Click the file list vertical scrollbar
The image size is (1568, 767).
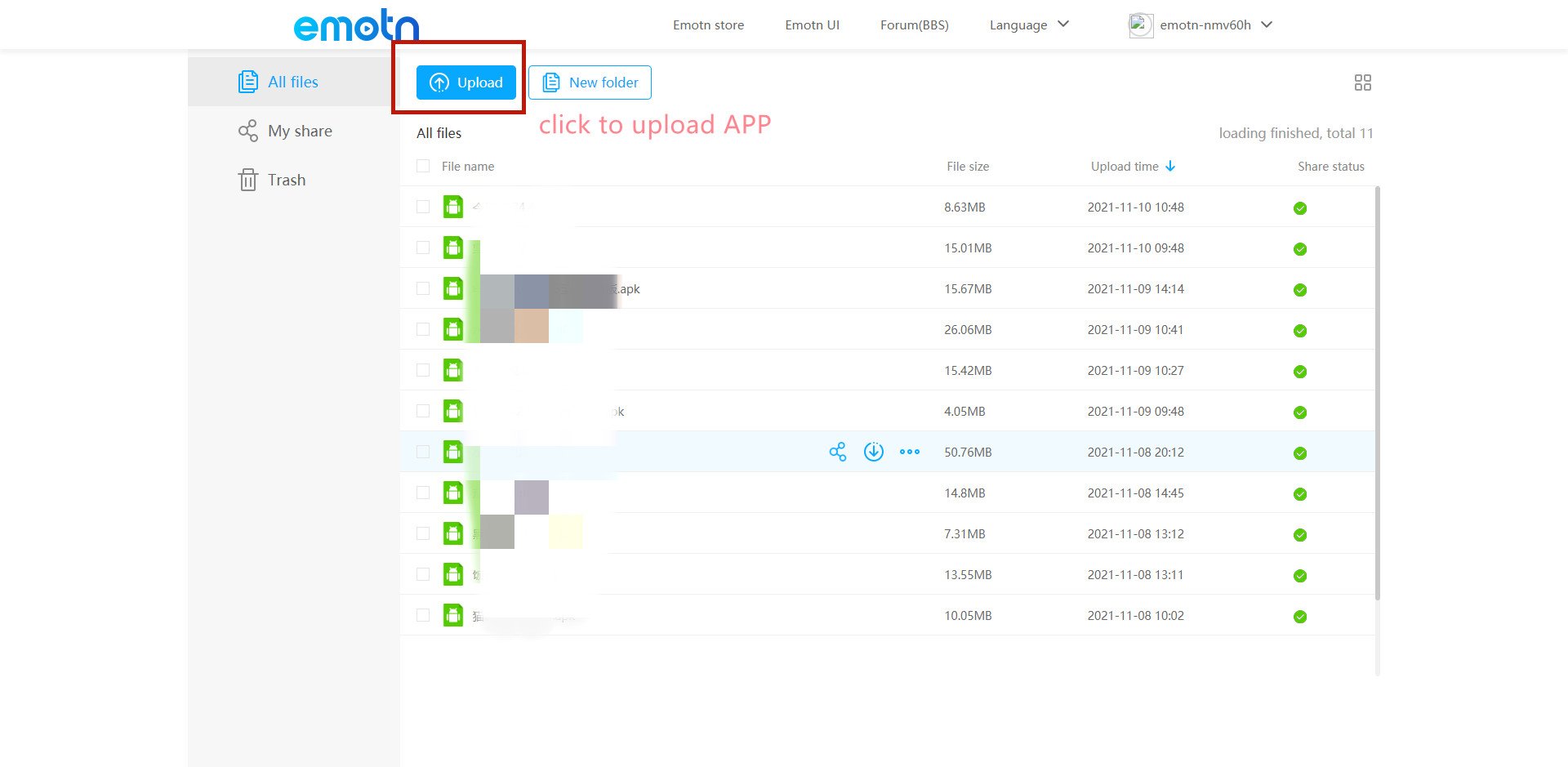point(1378,393)
